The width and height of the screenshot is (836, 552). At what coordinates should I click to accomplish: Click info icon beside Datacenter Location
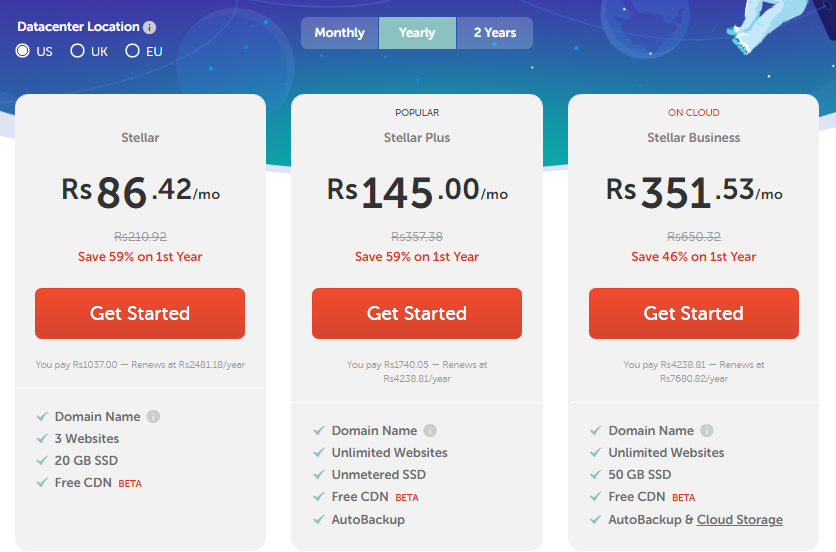(x=150, y=28)
